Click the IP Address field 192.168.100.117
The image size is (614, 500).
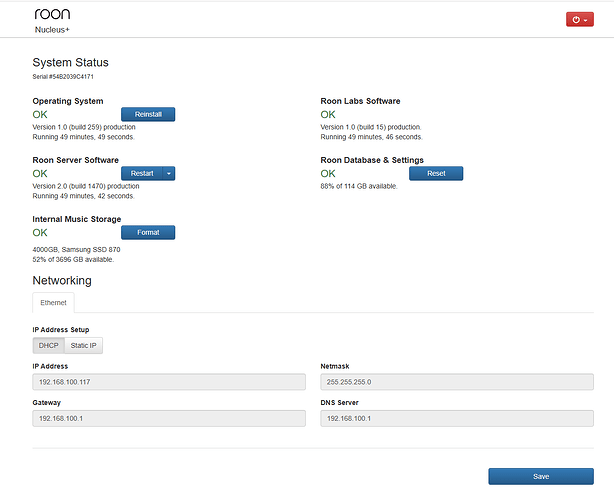[x=169, y=382]
